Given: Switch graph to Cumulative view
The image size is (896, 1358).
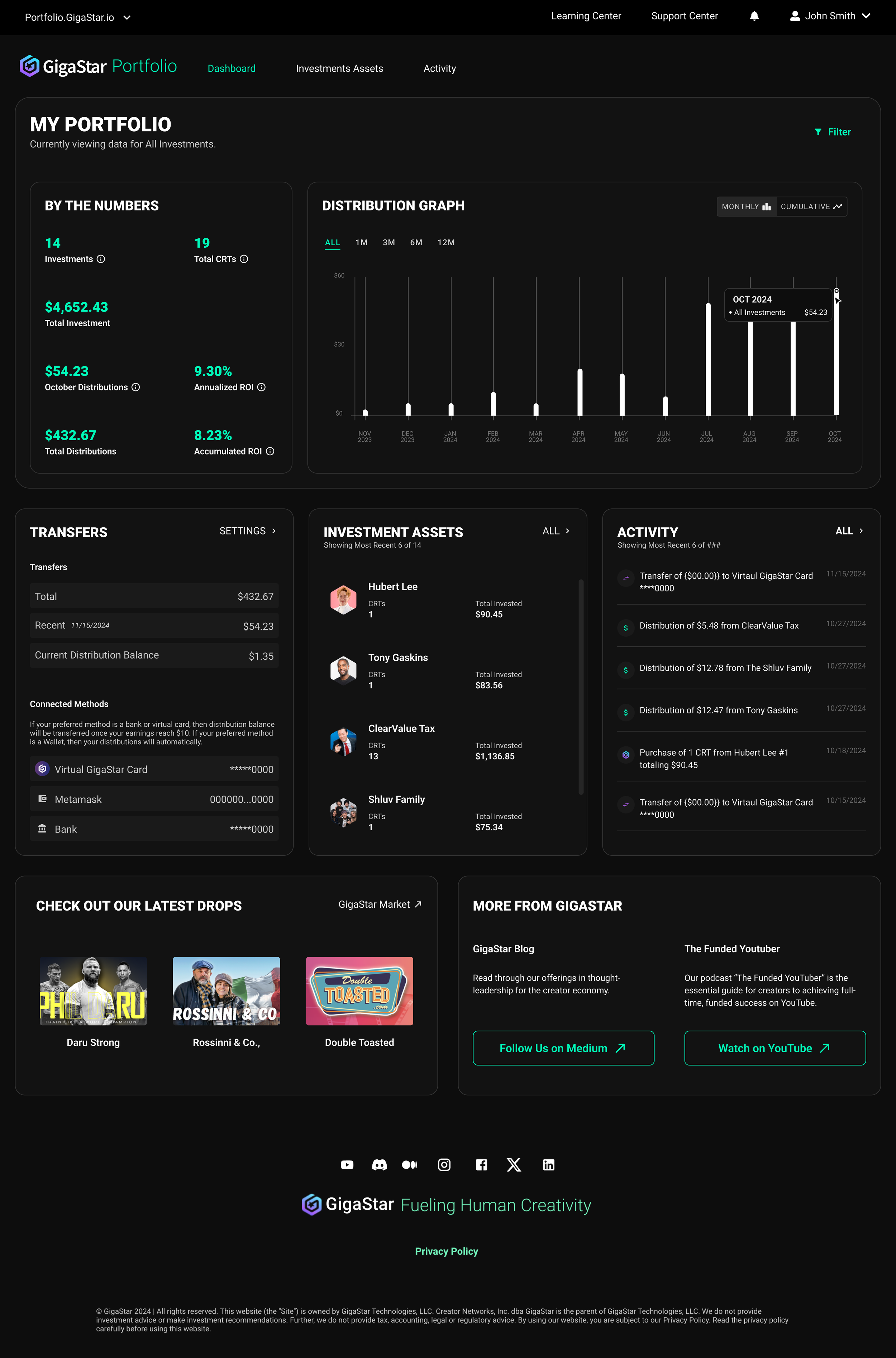Looking at the screenshot, I should pyautogui.click(x=811, y=206).
